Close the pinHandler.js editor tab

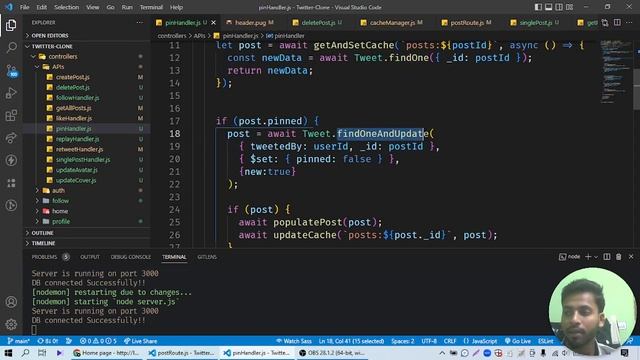tap(213, 23)
